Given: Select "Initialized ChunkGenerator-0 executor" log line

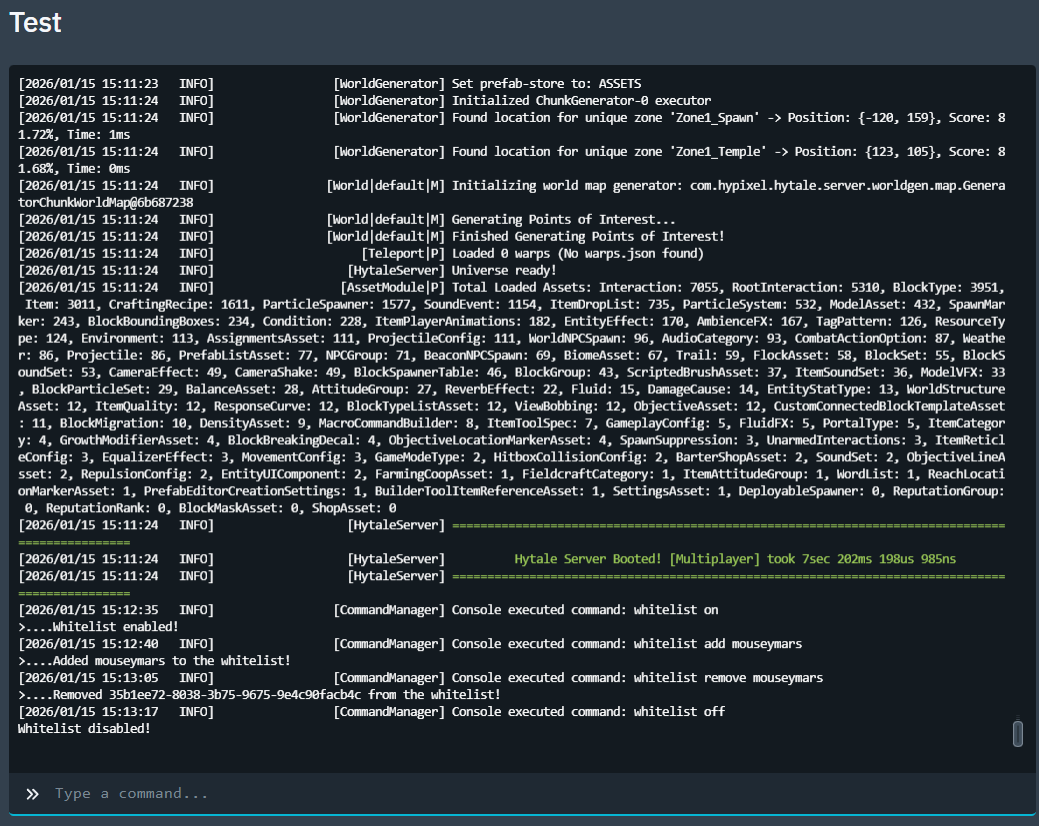Looking at the screenshot, I should (581, 100).
